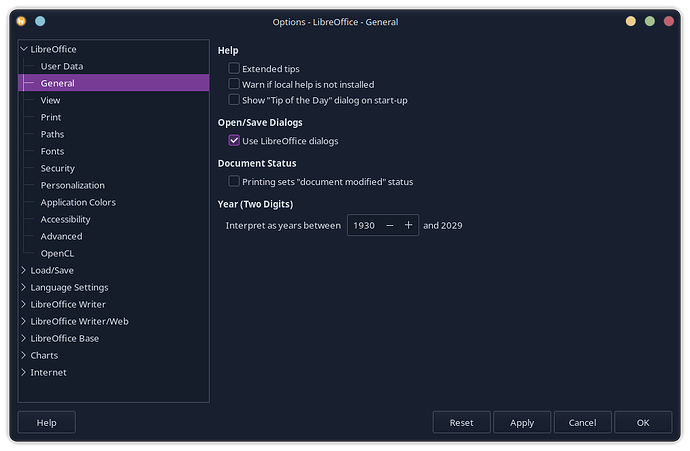Expand the Charts tree node
This screenshot has width=690, height=451.
click(24, 355)
